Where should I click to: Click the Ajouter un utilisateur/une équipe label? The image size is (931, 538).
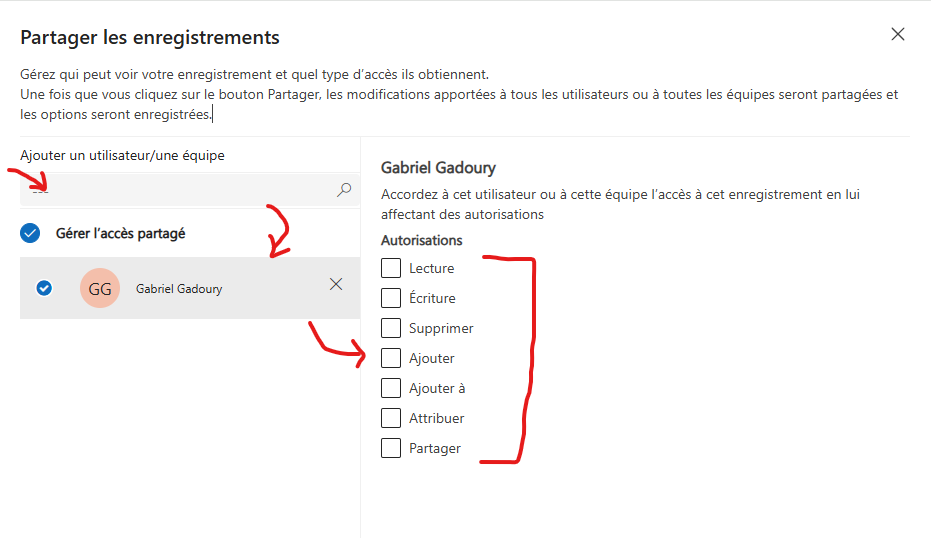[x=122, y=156]
